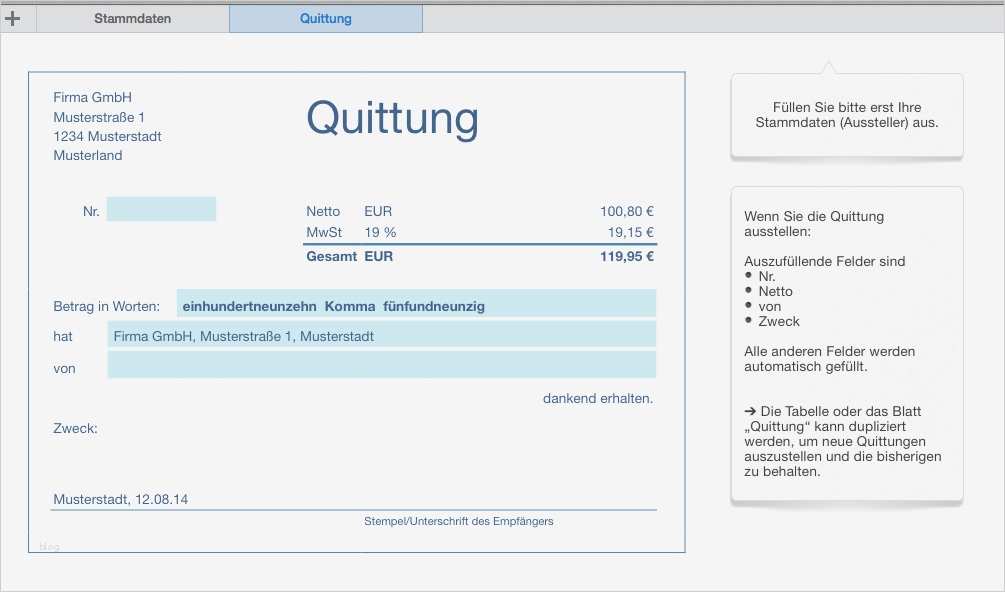Image resolution: width=1005 pixels, height=592 pixels.
Task: Click the Quittung document title
Action: [391, 119]
